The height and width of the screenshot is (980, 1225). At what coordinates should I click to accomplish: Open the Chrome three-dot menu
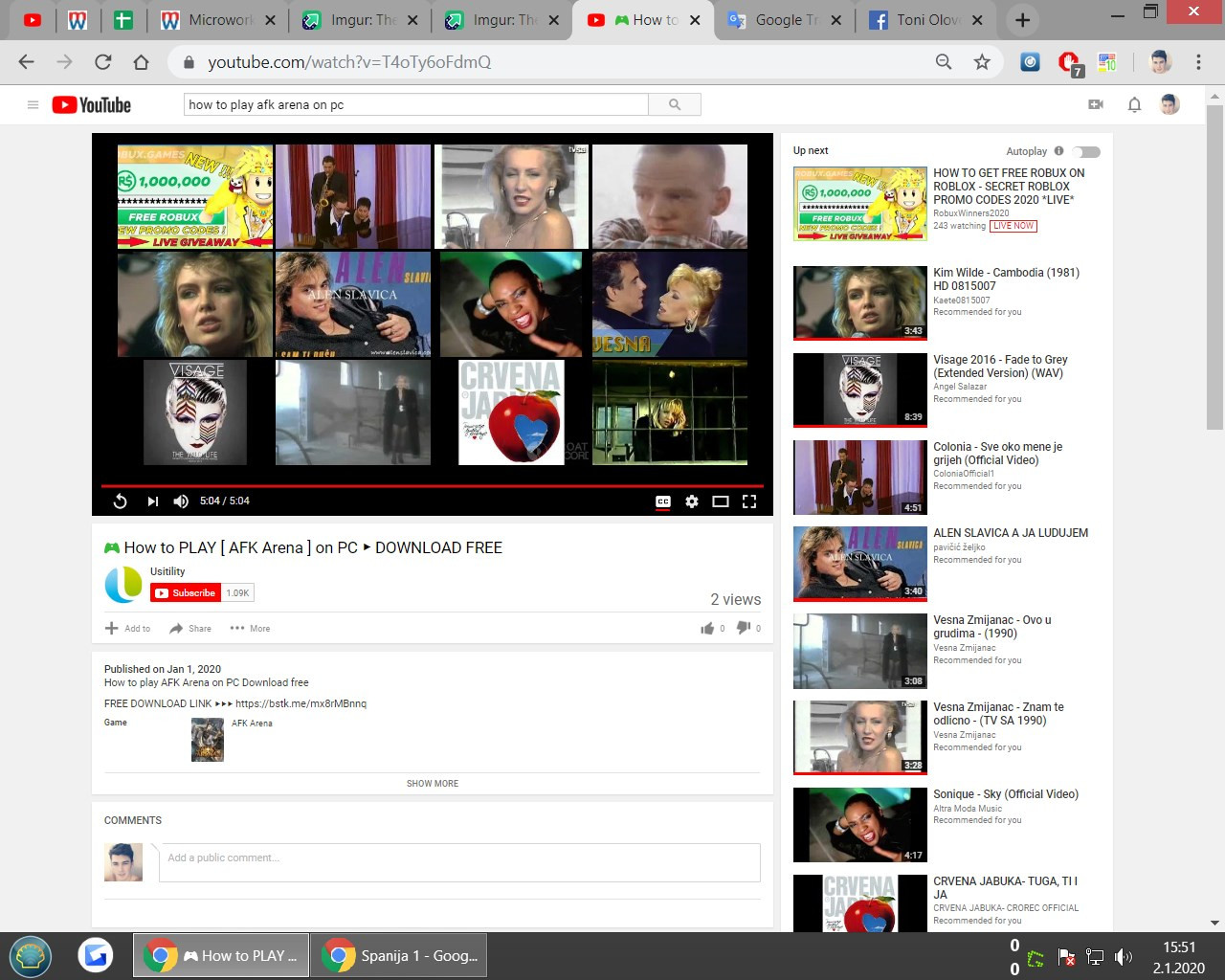click(1198, 62)
